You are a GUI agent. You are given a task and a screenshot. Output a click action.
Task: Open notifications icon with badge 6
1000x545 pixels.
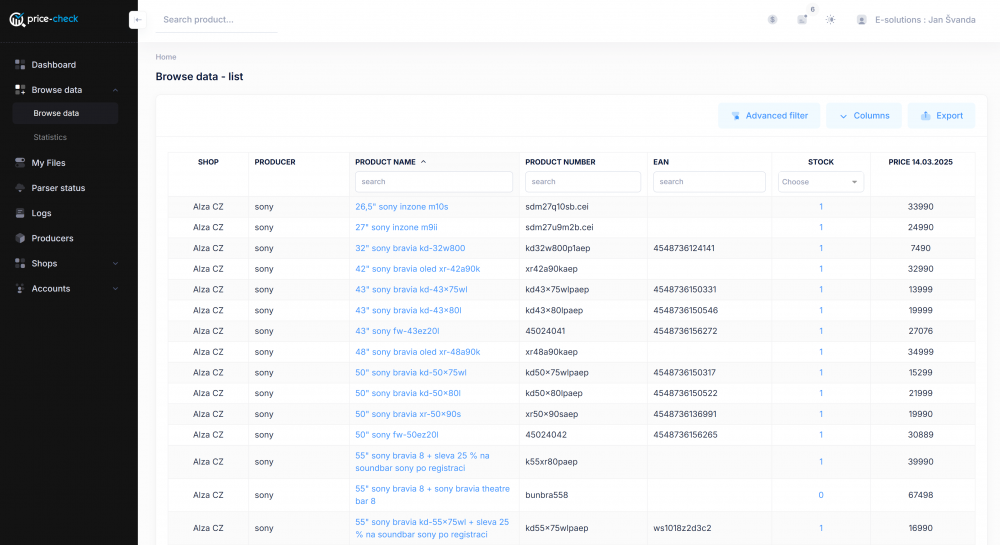802,20
